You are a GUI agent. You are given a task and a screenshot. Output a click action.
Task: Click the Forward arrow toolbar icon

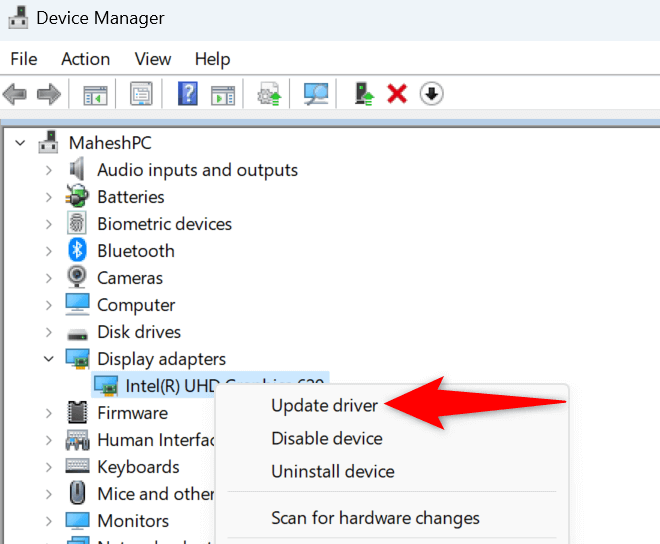click(x=49, y=93)
